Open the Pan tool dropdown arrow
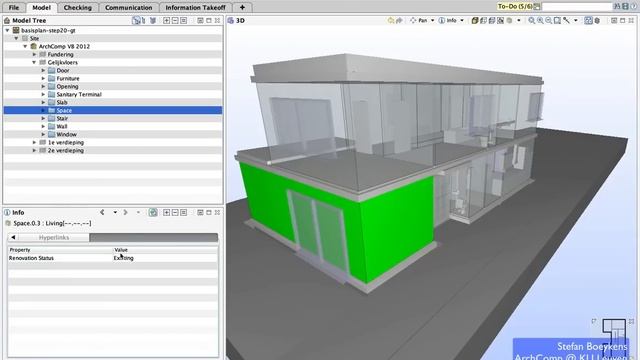 tap(433, 20)
